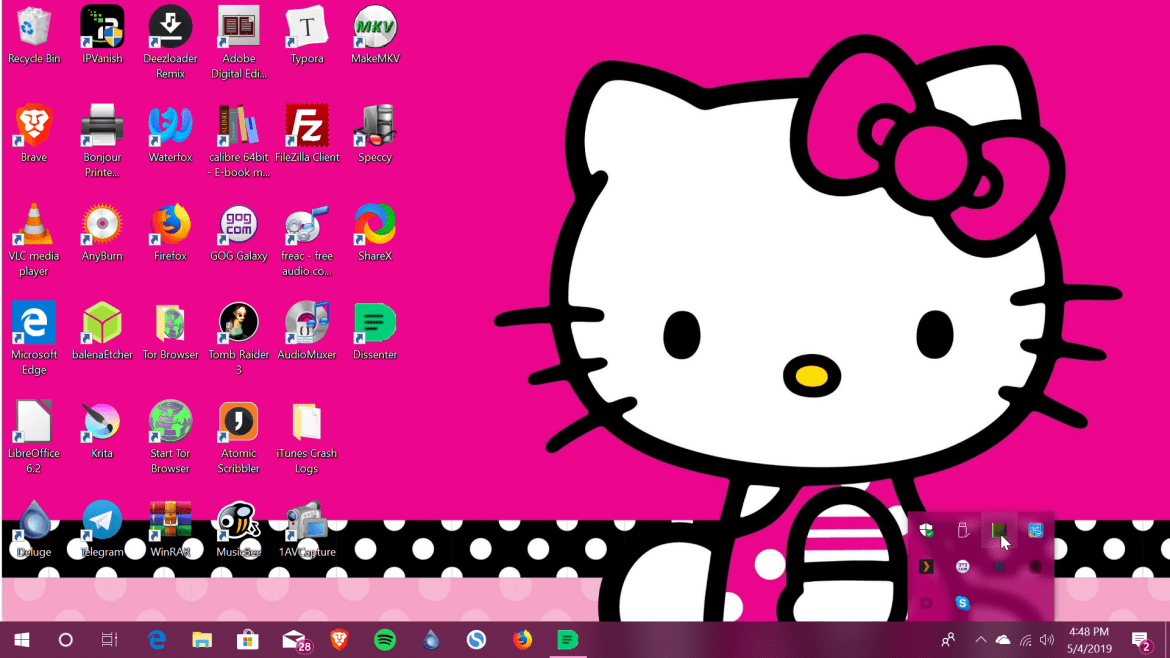Viewport: 1170px width, 658px height.
Task: Collapse the hidden tray icons chevron
Action: tap(981, 640)
